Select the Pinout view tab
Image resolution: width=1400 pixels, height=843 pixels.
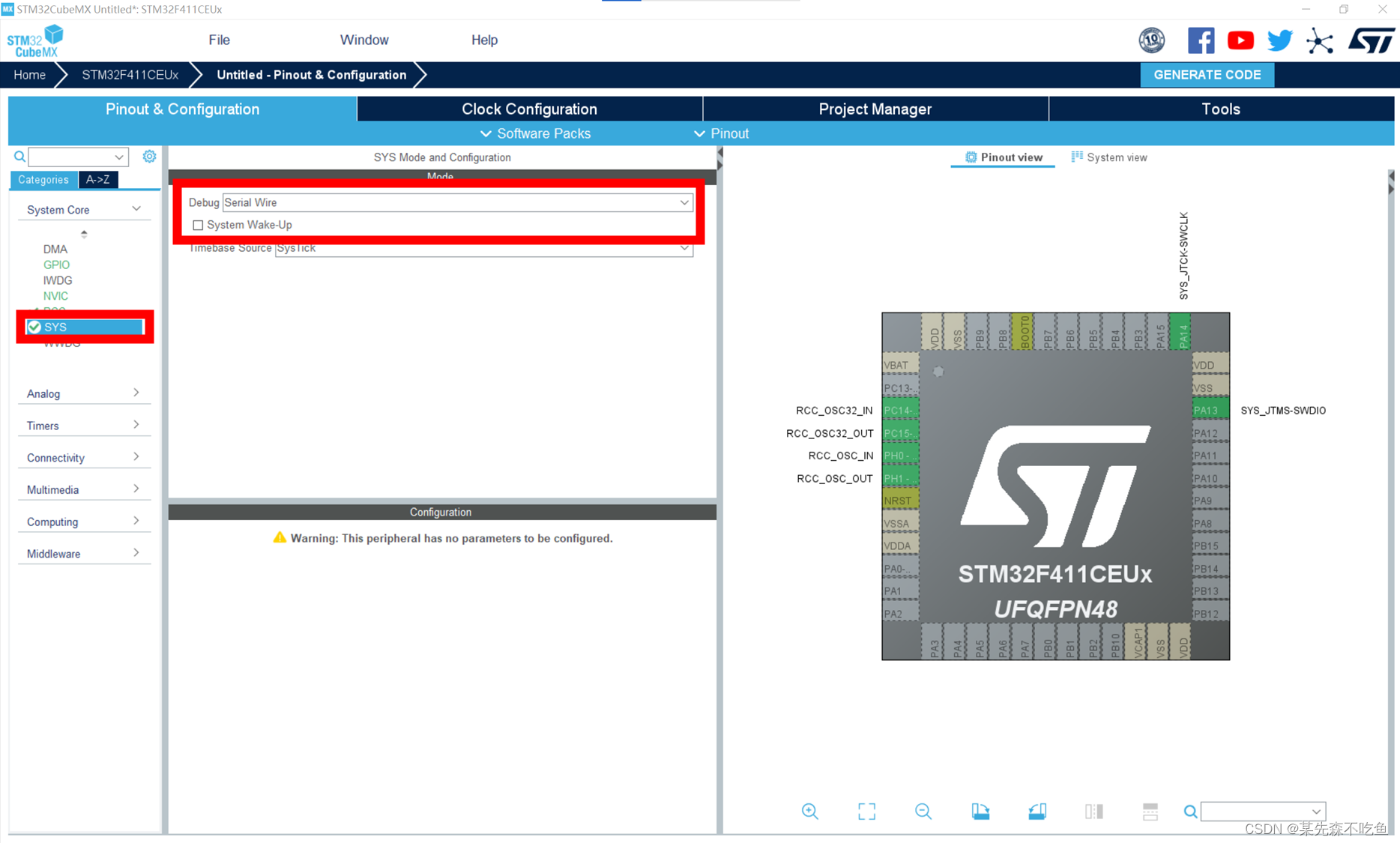[1003, 157]
